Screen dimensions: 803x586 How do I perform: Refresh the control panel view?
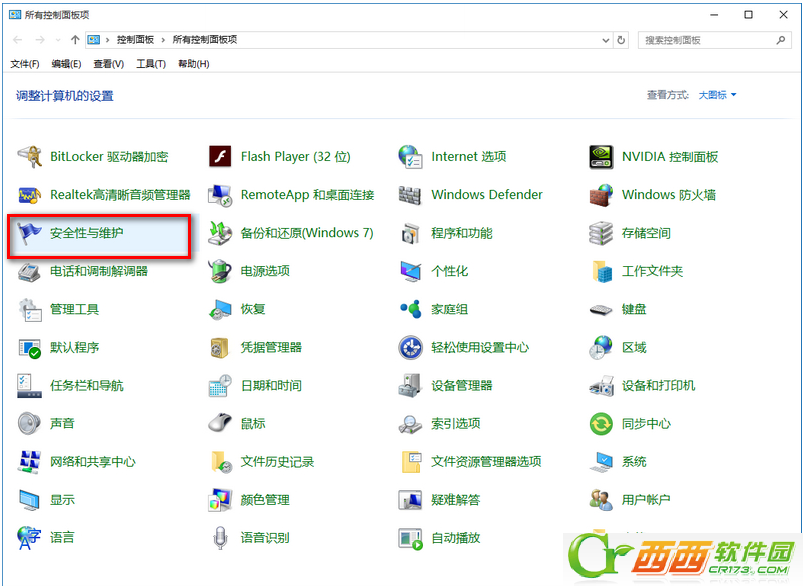point(621,40)
